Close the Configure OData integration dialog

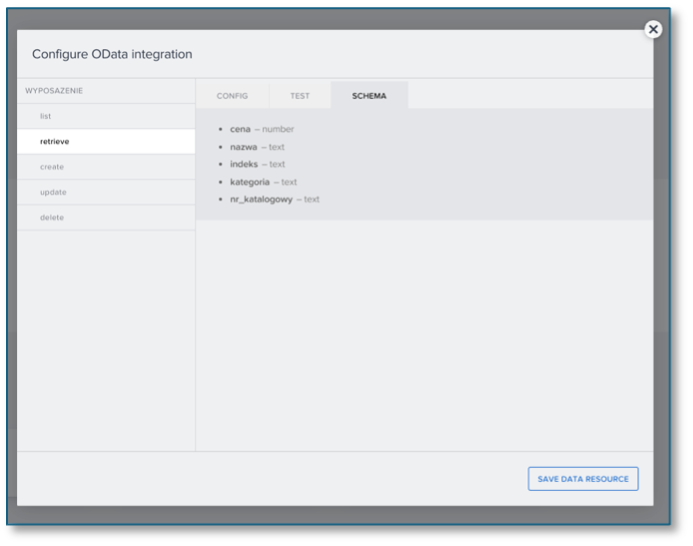(653, 29)
